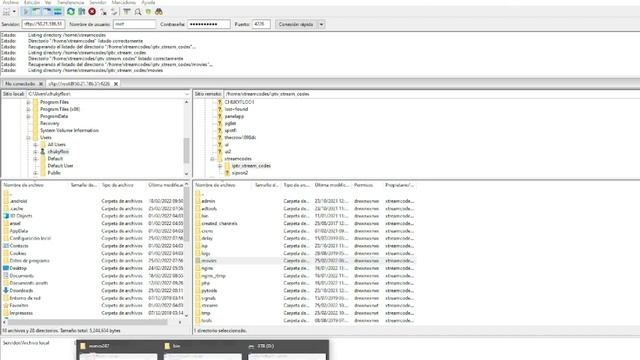Cancel the current operation with red X
Screen dimensions: 640x360
[x=92, y=12]
